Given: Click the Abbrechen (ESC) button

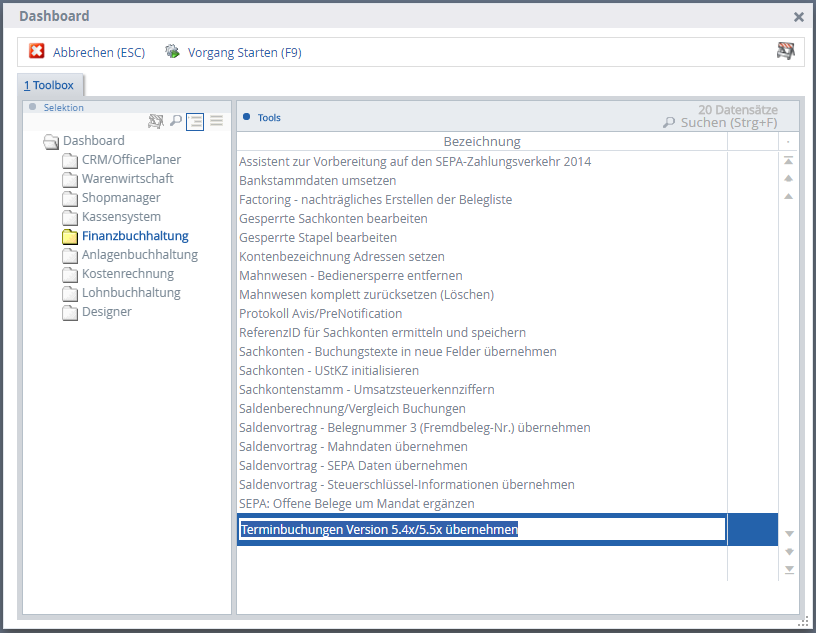Looking at the screenshot, I should click(98, 52).
